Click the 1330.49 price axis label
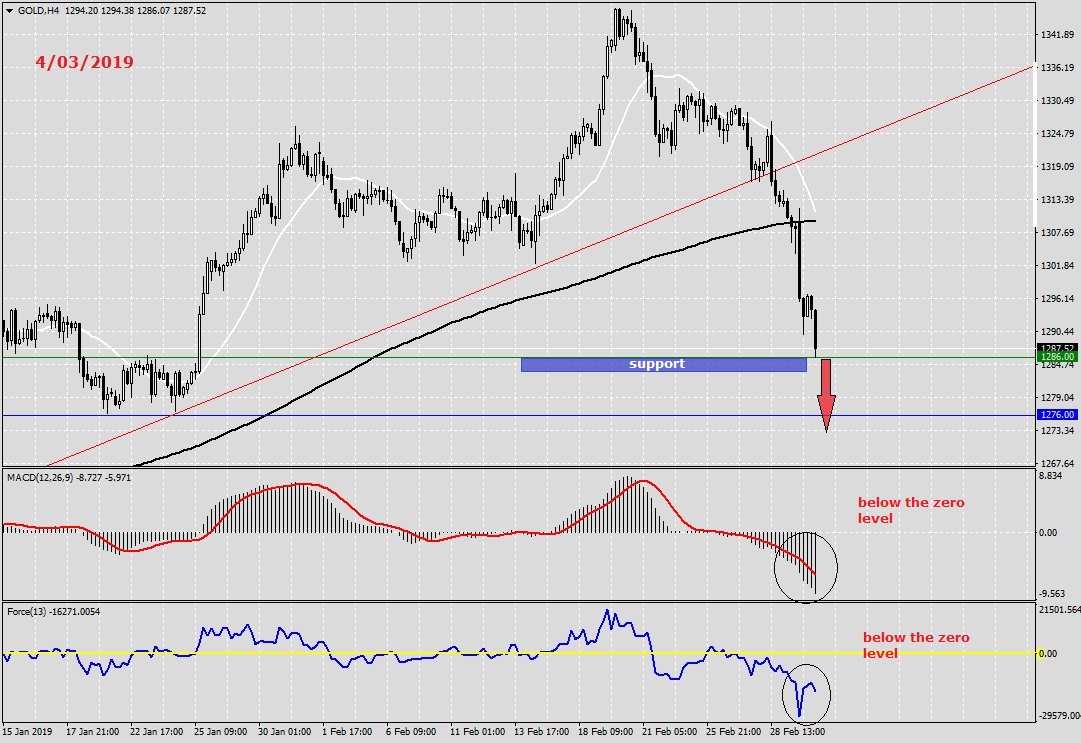 1058,101
